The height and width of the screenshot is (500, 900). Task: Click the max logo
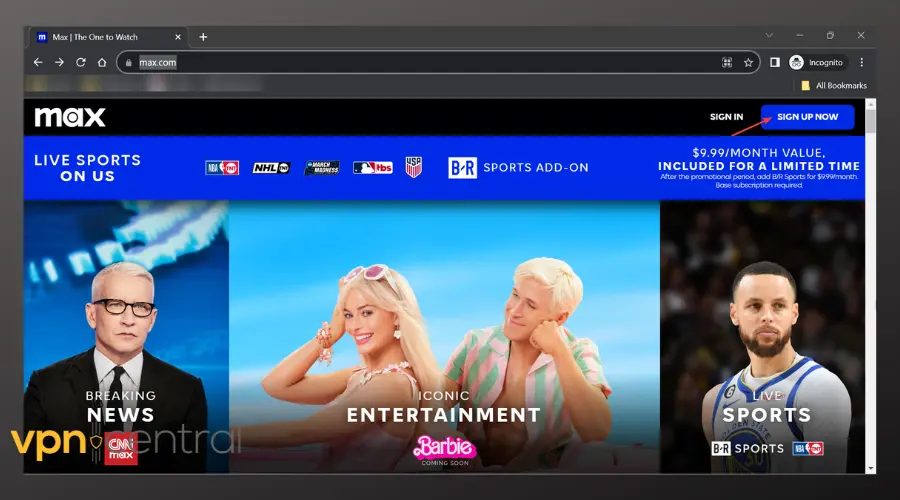pyautogui.click(x=70, y=117)
